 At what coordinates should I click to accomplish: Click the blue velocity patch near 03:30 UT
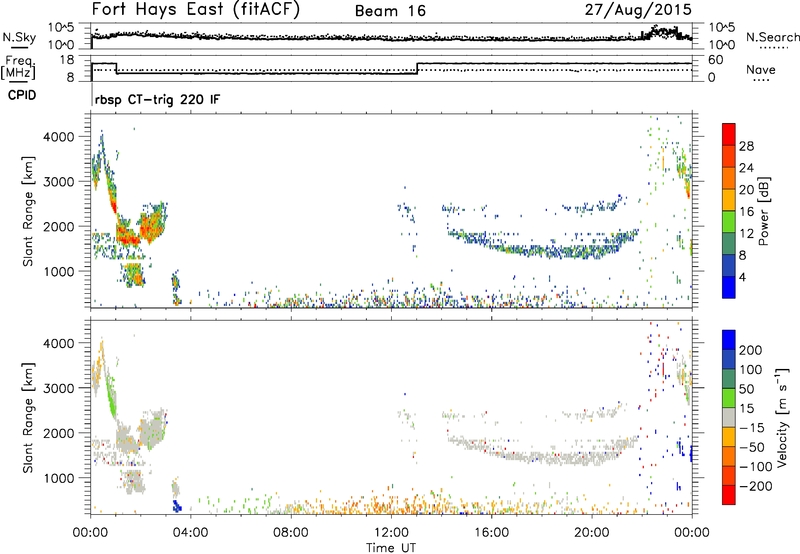click(x=177, y=506)
